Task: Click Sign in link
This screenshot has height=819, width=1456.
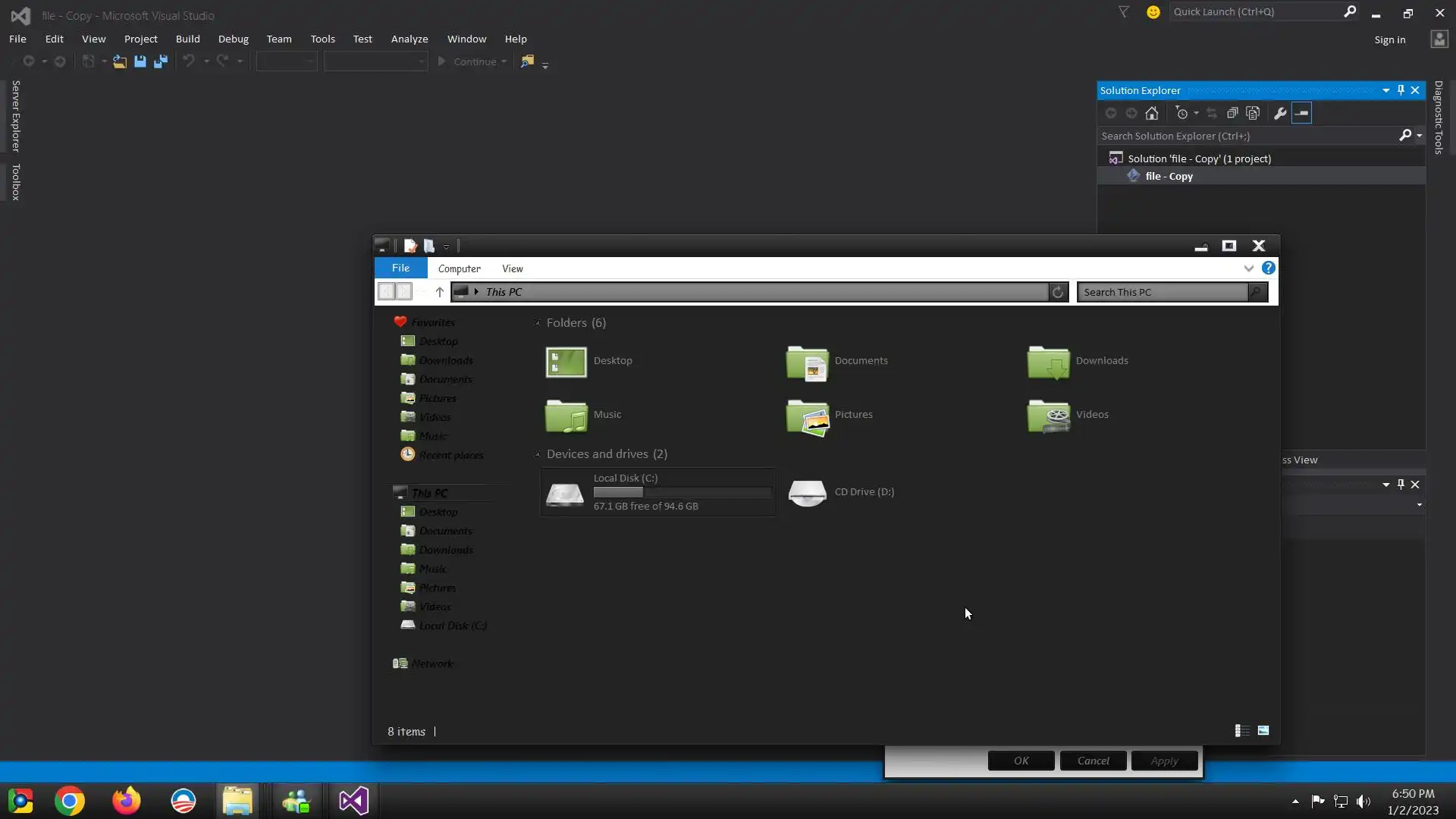Action: 1389,39
